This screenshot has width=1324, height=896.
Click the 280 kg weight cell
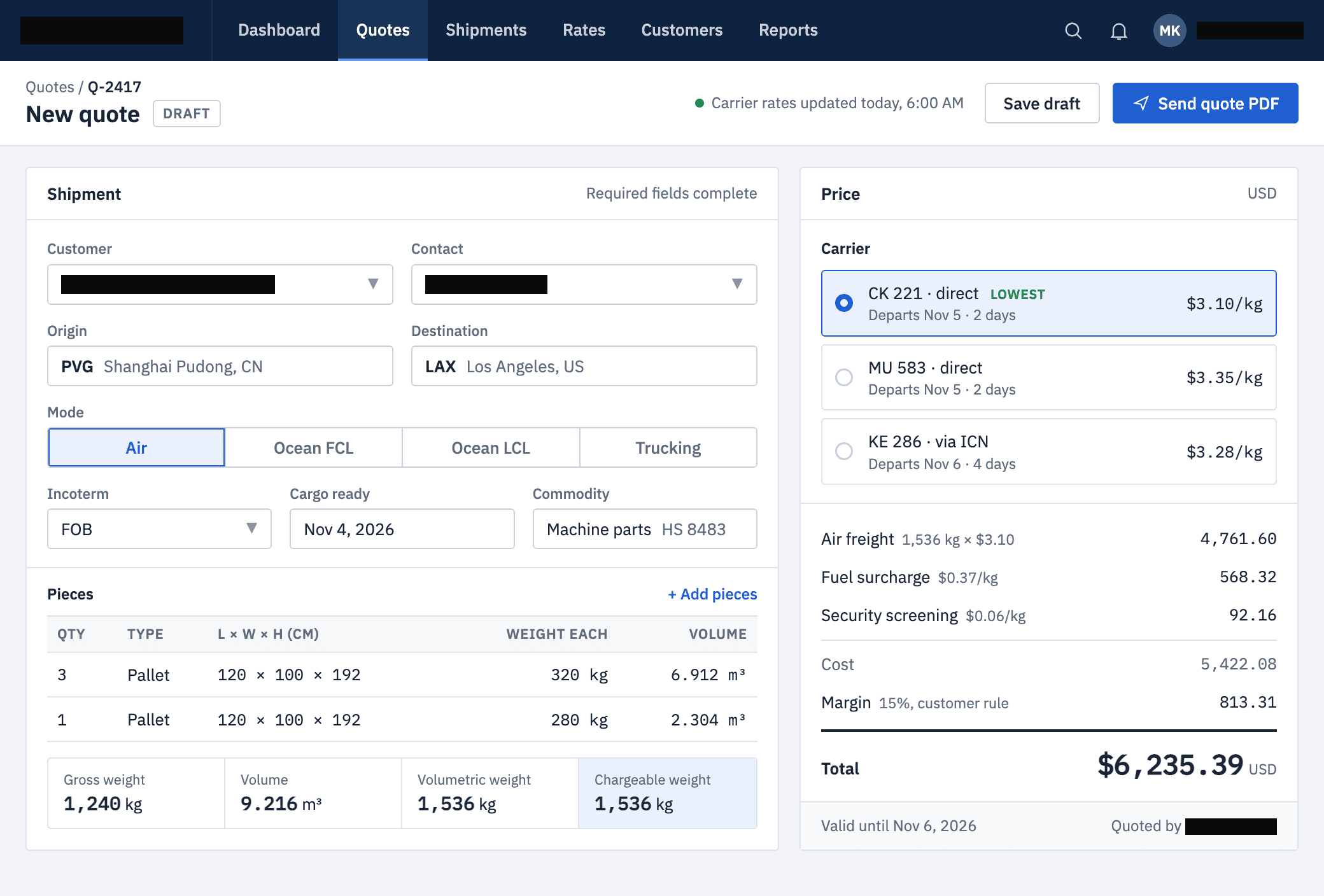click(579, 720)
